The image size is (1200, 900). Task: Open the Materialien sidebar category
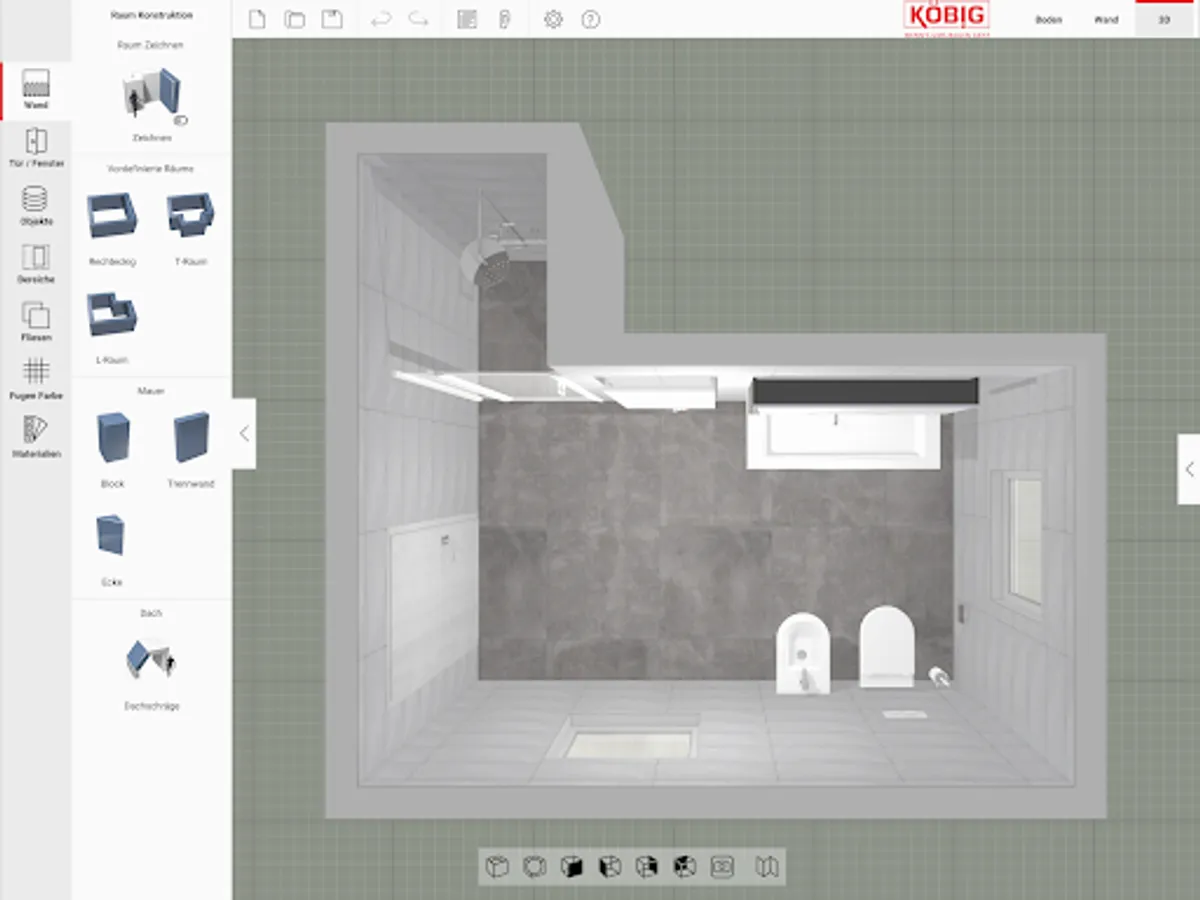pos(36,438)
